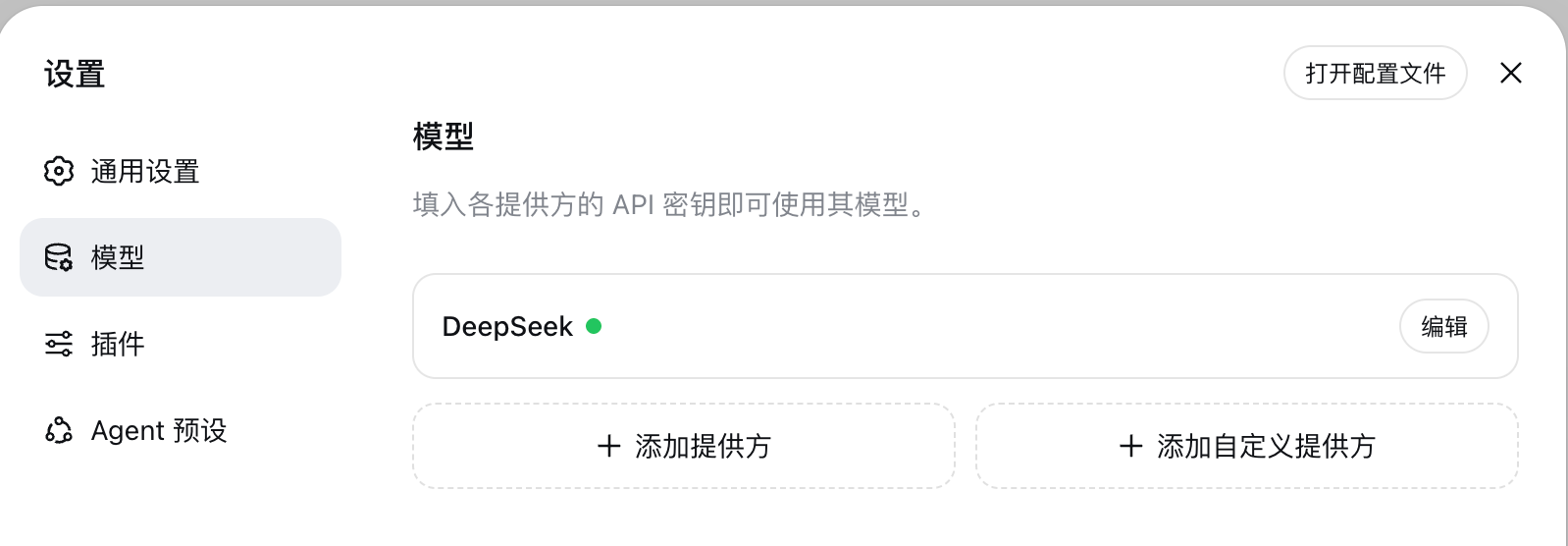Click the sliders icon next to 插件
This screenshot has height=546, width=1568.
pyautogui.click(x=59, y=344)
